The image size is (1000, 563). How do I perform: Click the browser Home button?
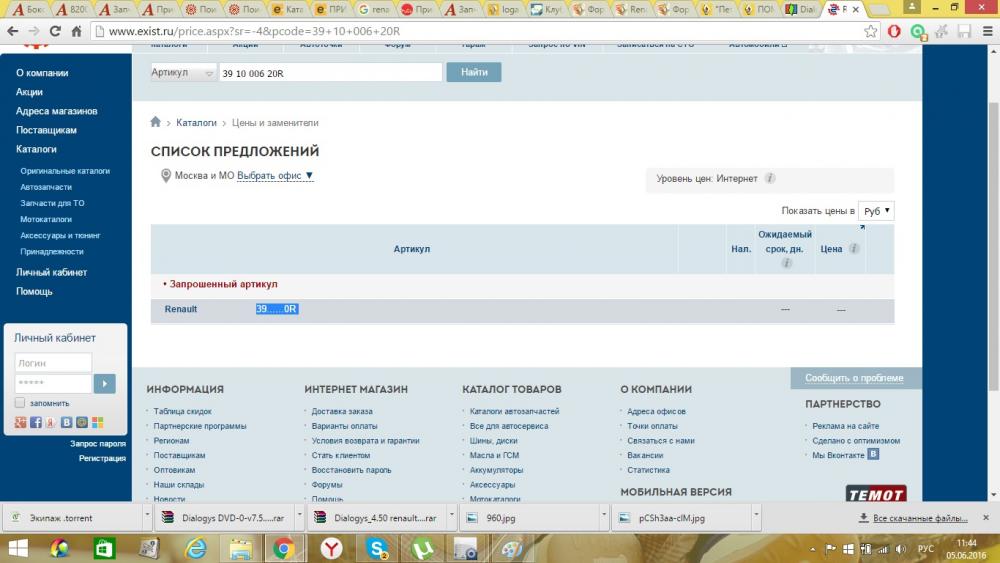click(x=77, y=31)
